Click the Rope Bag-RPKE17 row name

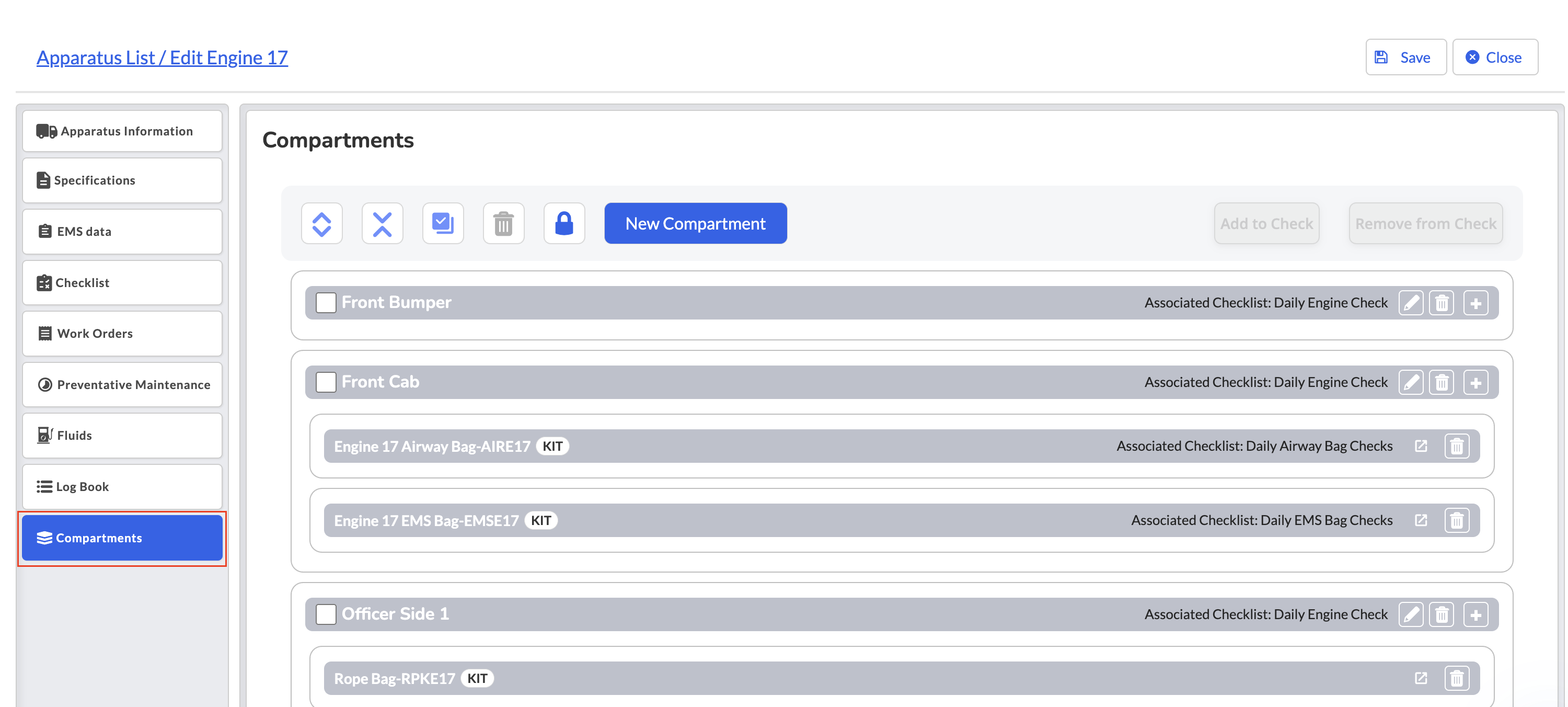pos(395,678)
